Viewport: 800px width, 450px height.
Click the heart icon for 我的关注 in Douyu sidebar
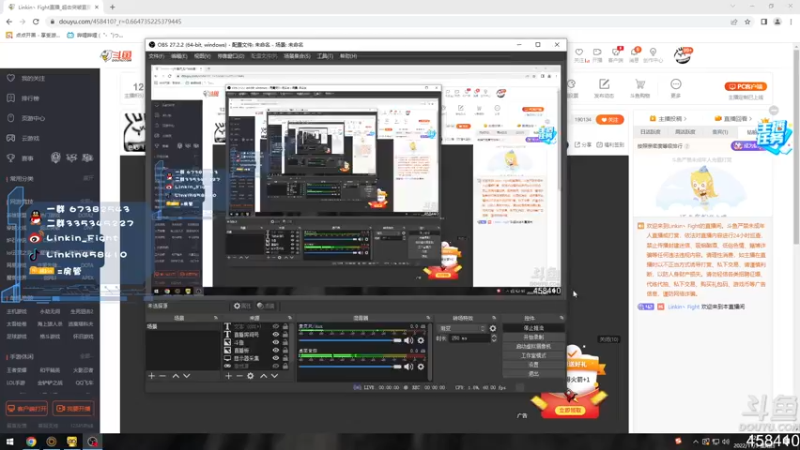11,78
